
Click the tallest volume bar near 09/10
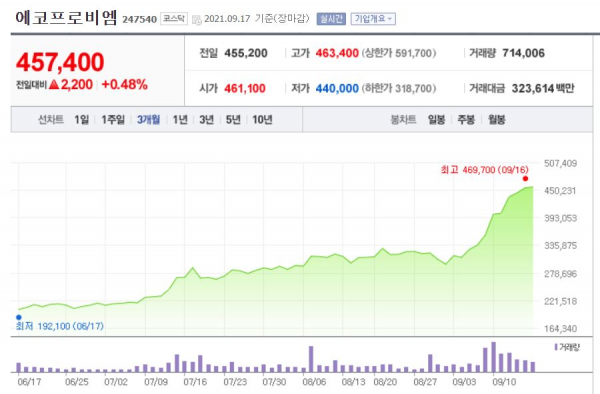494,357
